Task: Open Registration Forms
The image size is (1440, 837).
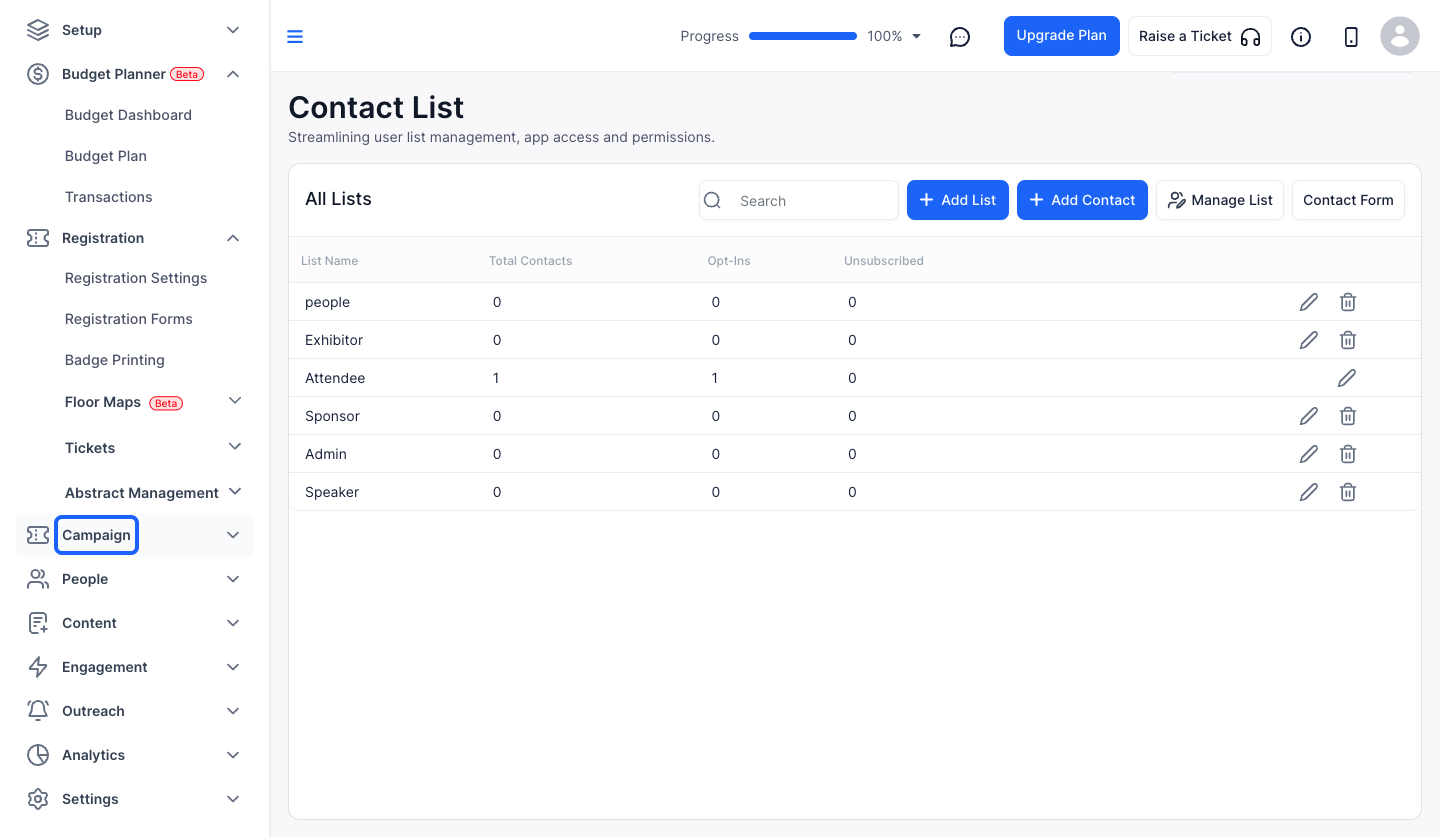Action: click(129, 319)
